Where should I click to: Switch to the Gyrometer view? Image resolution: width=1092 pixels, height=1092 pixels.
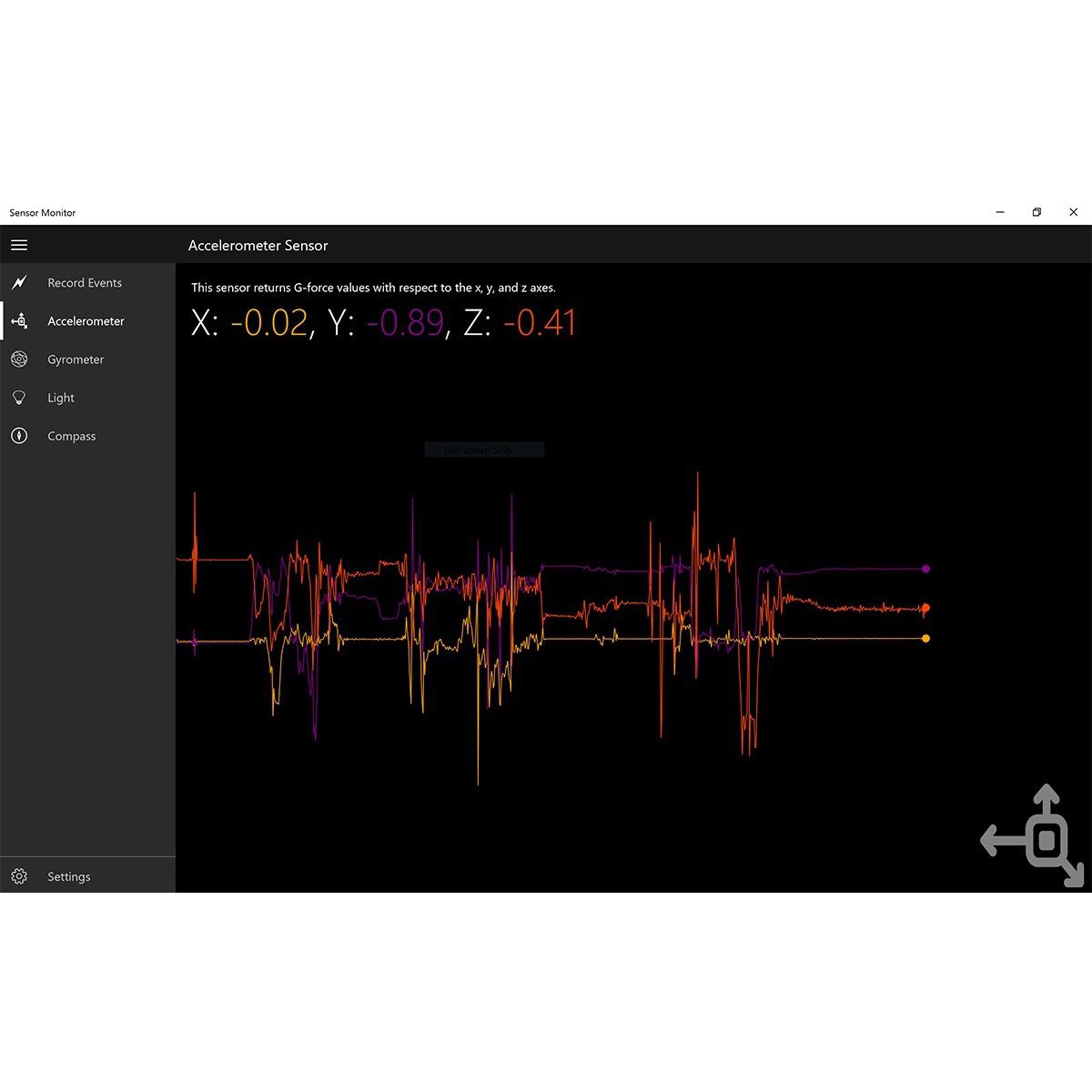[76, 359]
